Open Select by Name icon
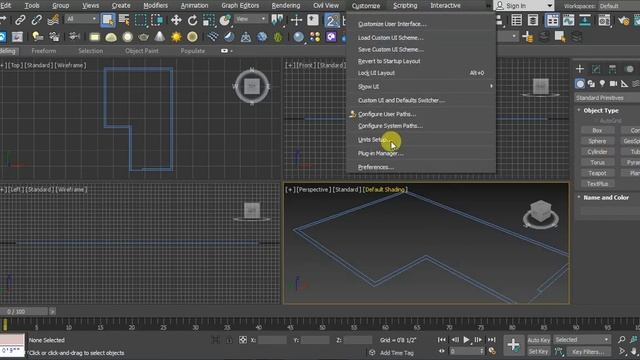 coord(124,20)
